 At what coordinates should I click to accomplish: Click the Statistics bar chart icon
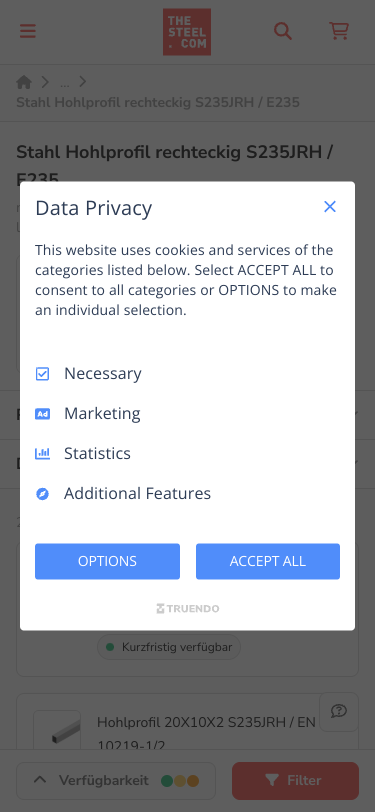point(42,454)
